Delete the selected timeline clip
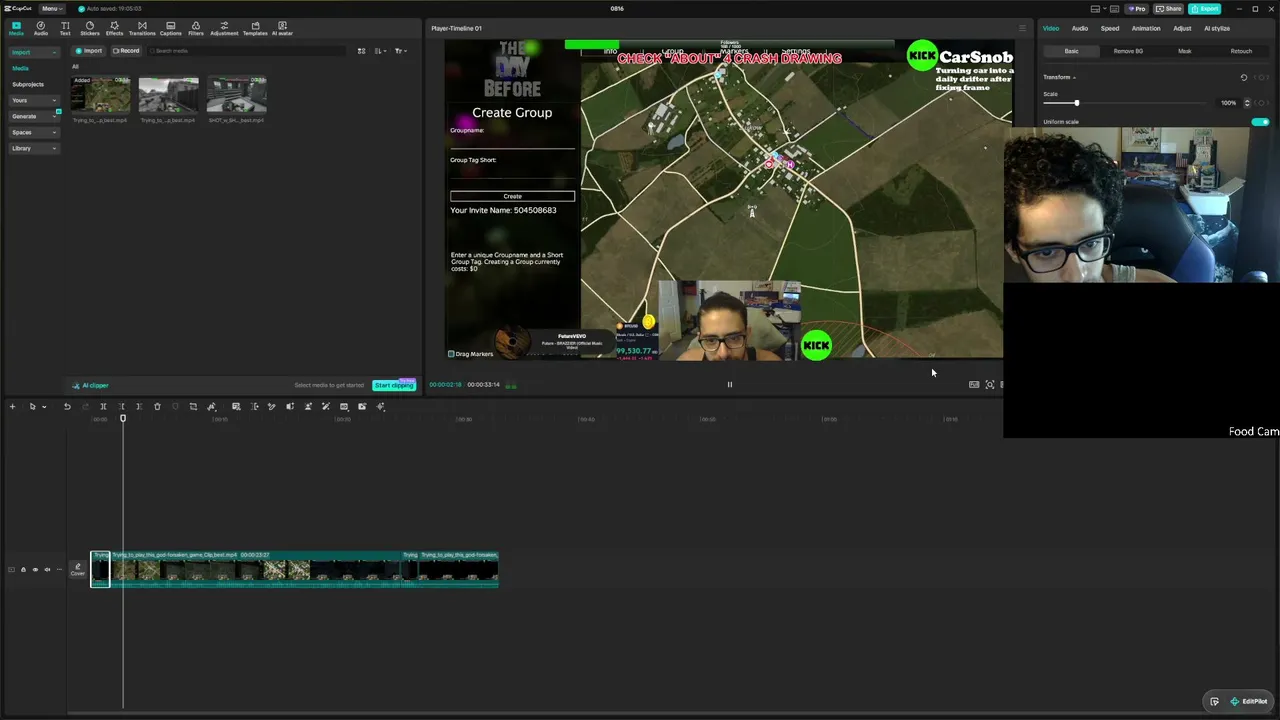 click(x=157, y=407)
